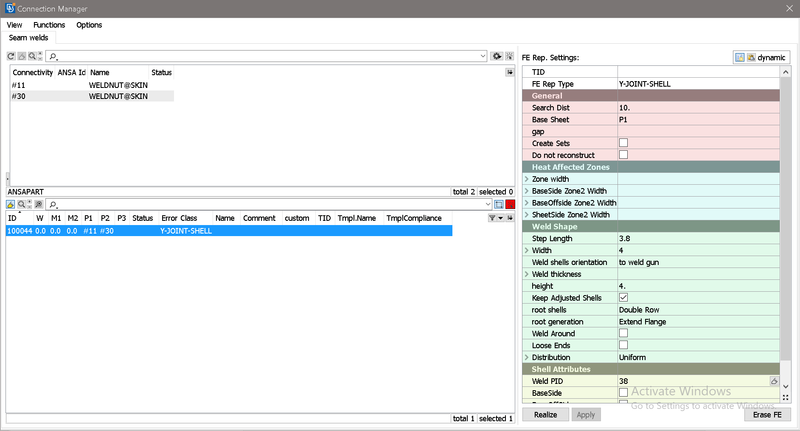Click the Realize button
This screenshot has height=431, width=800.
[545, 415]
